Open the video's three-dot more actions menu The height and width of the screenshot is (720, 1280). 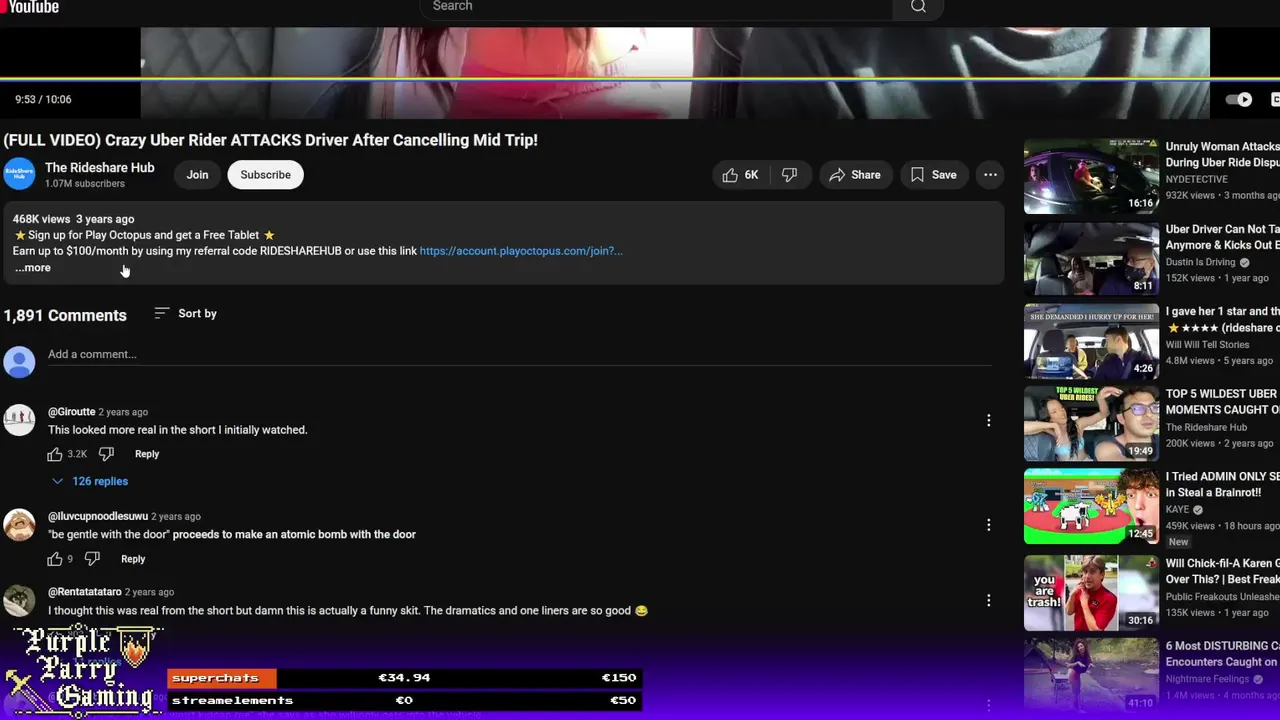tap(990, 175)
